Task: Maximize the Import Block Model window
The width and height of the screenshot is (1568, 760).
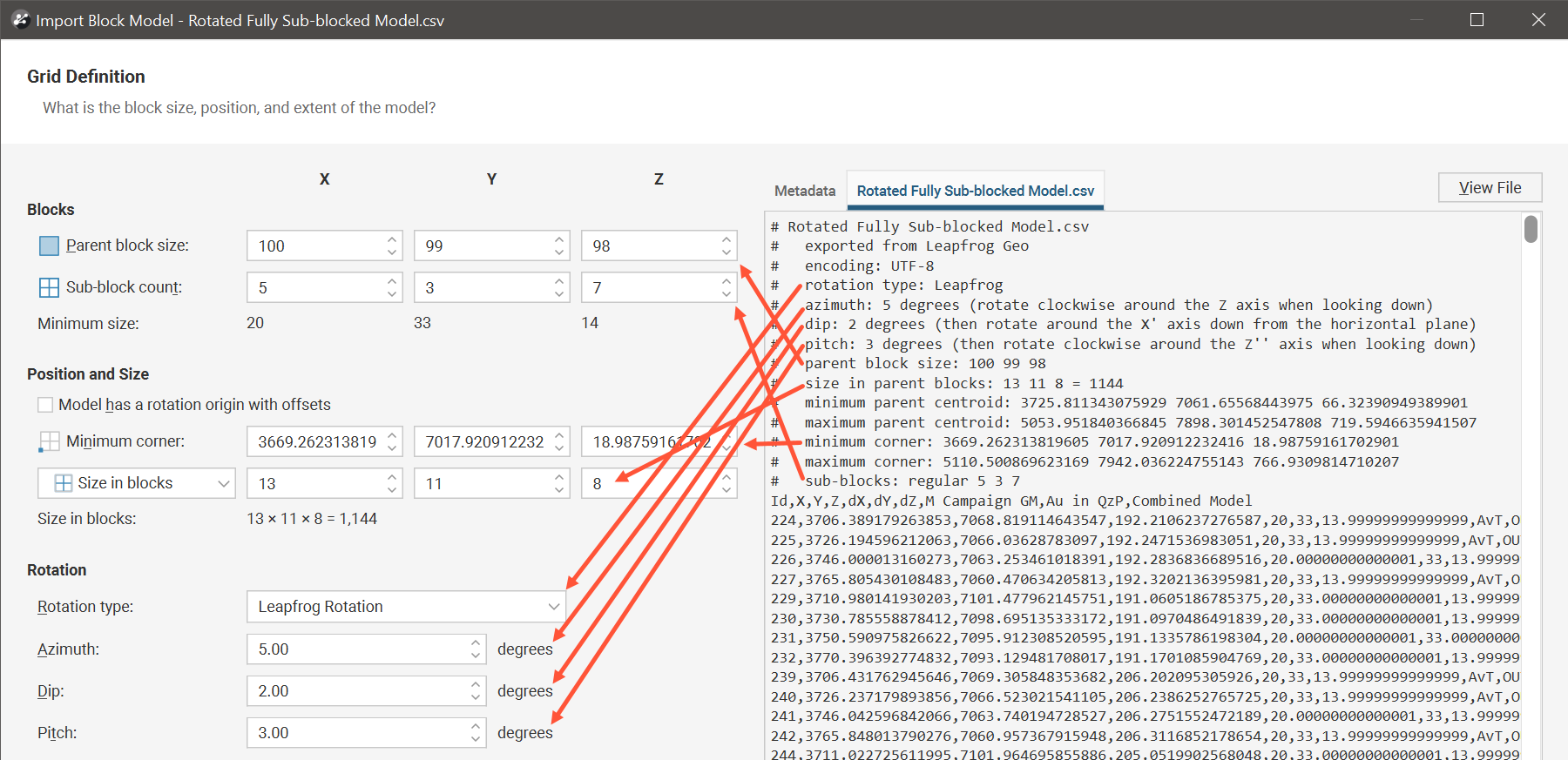Action: click(1477, 20)
